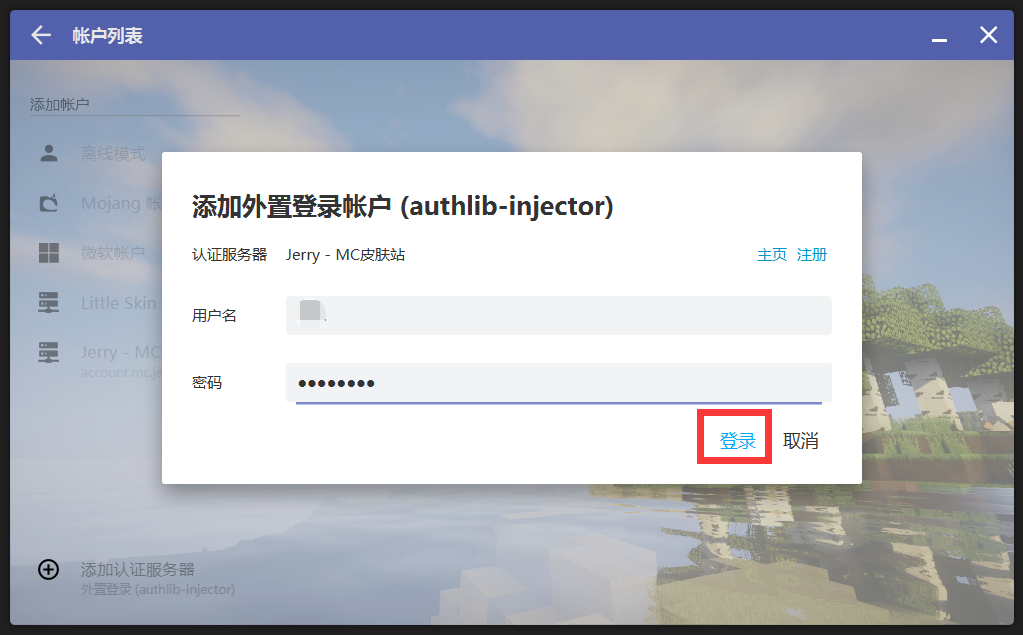
Task: Click the back arrow in the title bar
Action: click(40, 35)
